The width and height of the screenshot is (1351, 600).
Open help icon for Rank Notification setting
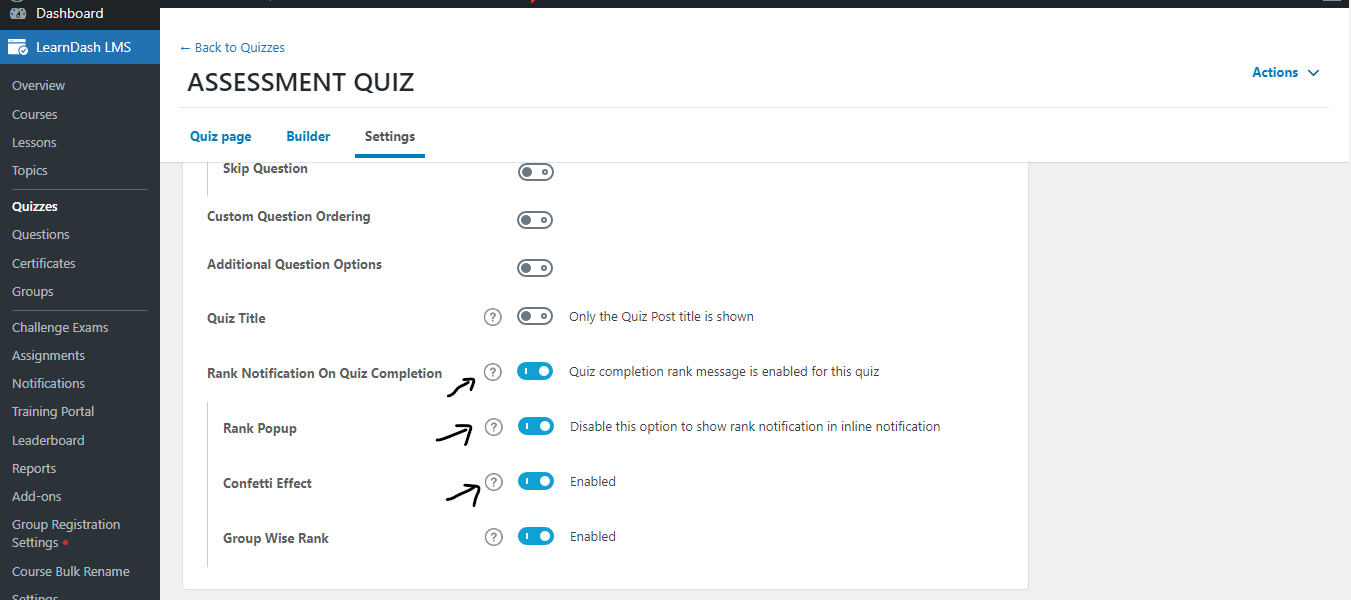pyautogui.click(x=492, y=372)
